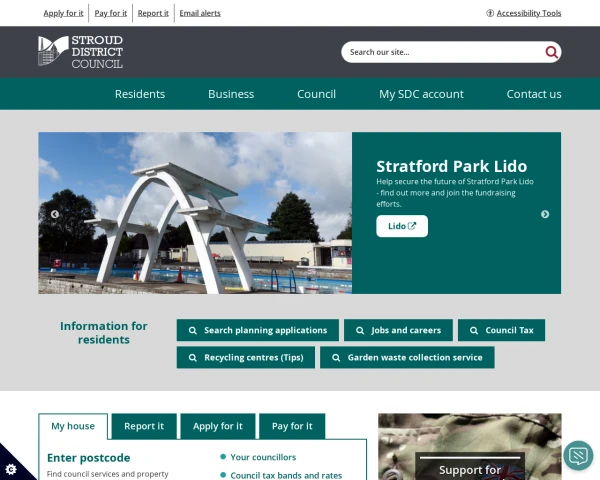
Task: Open the Pay for it top link
Action: pyautogui.click(x=111, y=13)
